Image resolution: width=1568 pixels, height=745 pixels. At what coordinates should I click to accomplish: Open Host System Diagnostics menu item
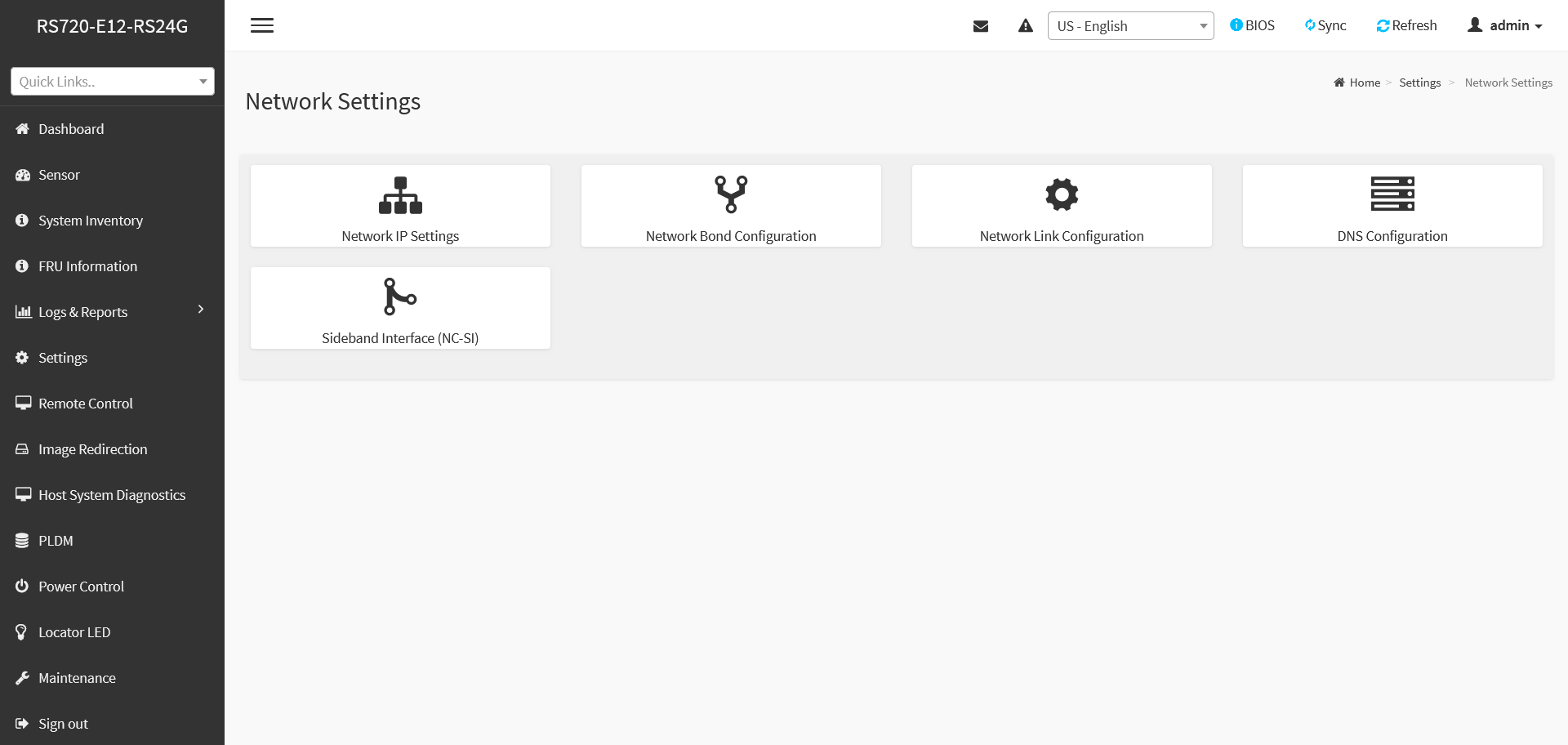[112, 495]
